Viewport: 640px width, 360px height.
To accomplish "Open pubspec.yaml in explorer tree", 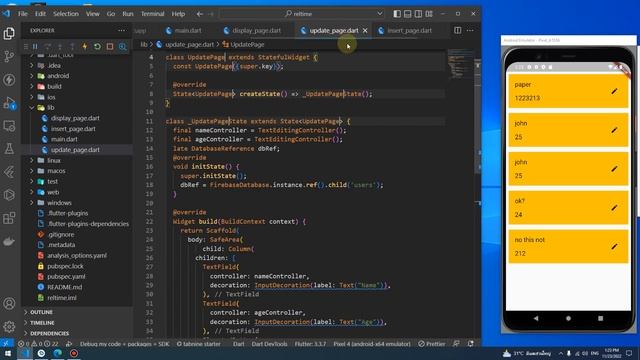I will [x=66, y=277].
